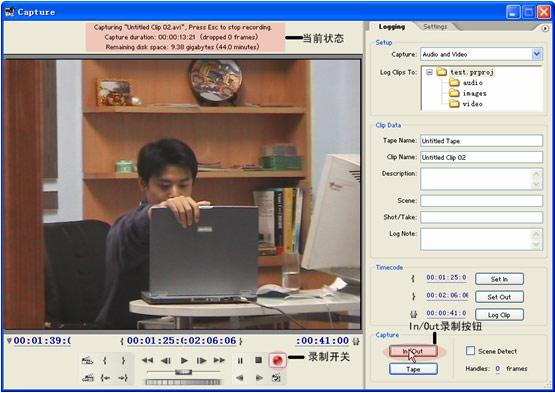The width and height of the screenshot is (555, 393).
Task: Click the In/Out capture button
Action: point(413,351)
